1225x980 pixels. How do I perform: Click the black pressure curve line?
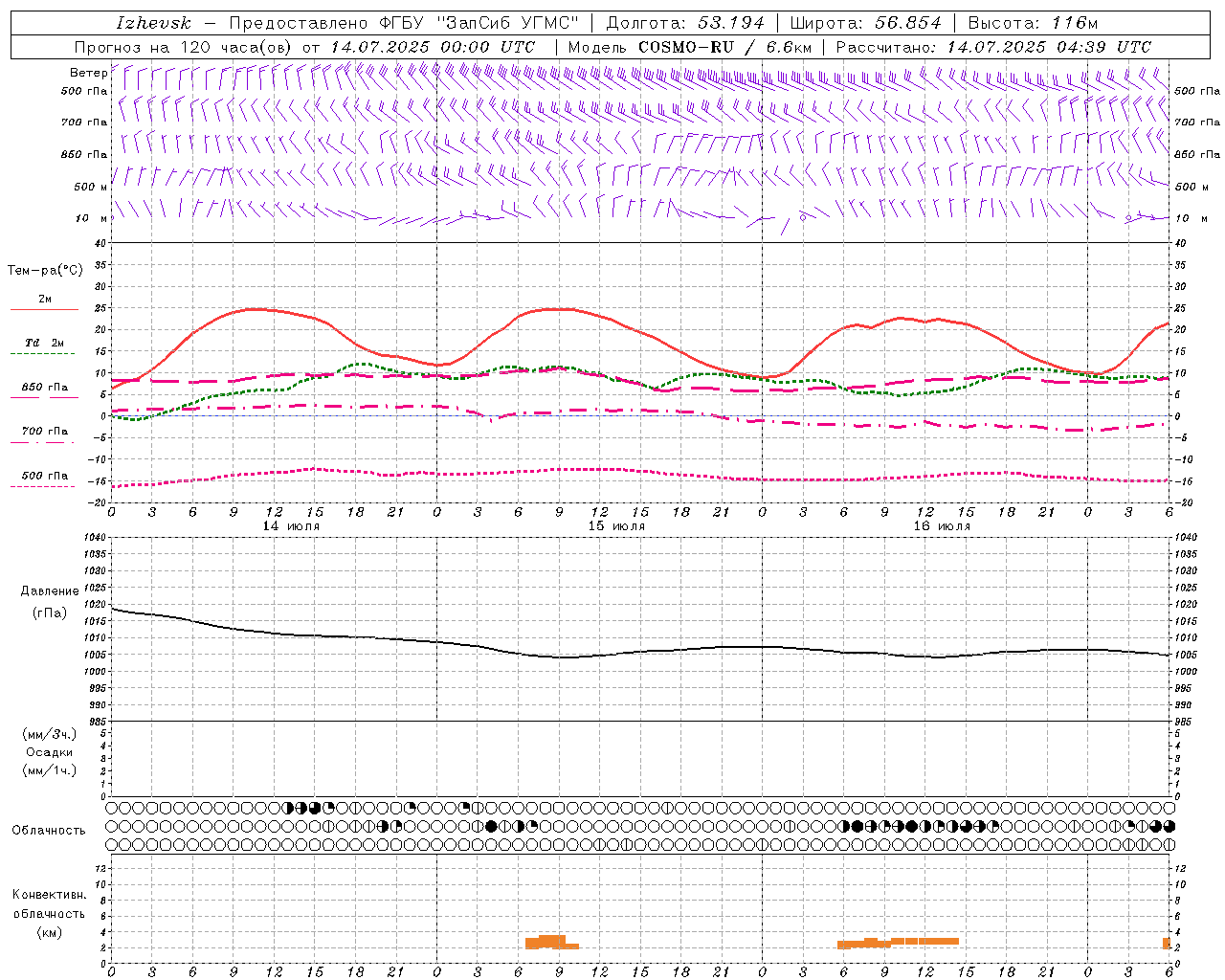(x=640, y=652)
